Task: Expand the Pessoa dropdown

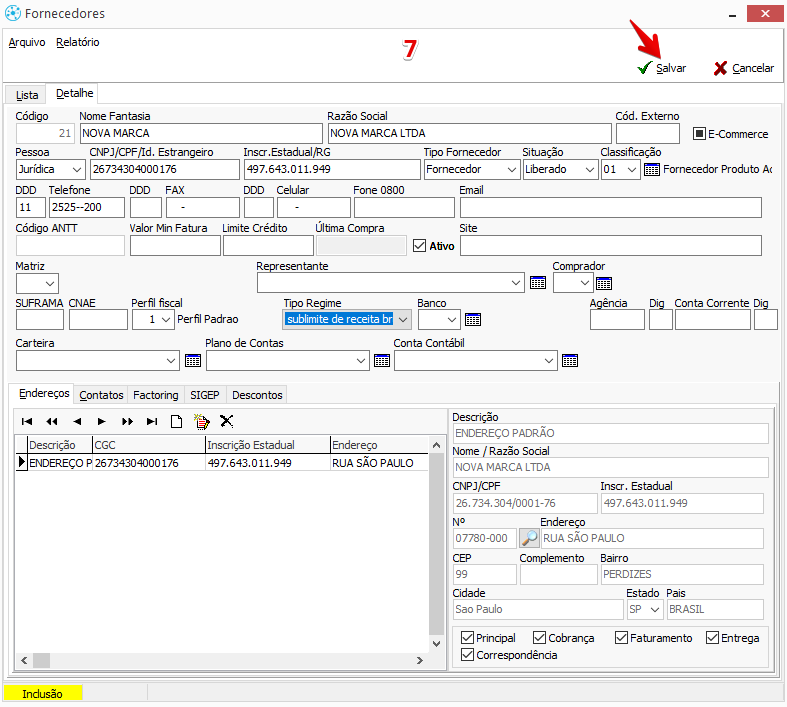Action: [77, 170]
